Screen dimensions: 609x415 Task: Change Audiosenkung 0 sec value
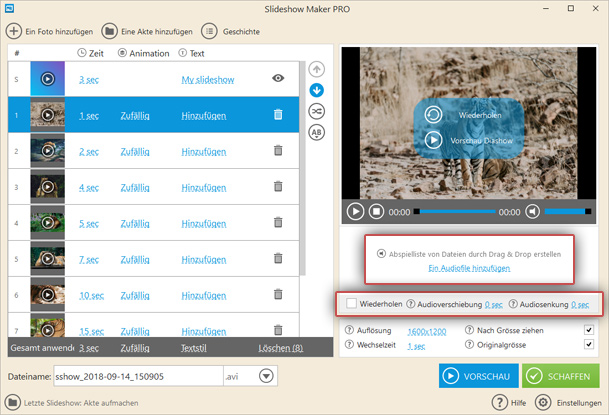tap(580, 305)
